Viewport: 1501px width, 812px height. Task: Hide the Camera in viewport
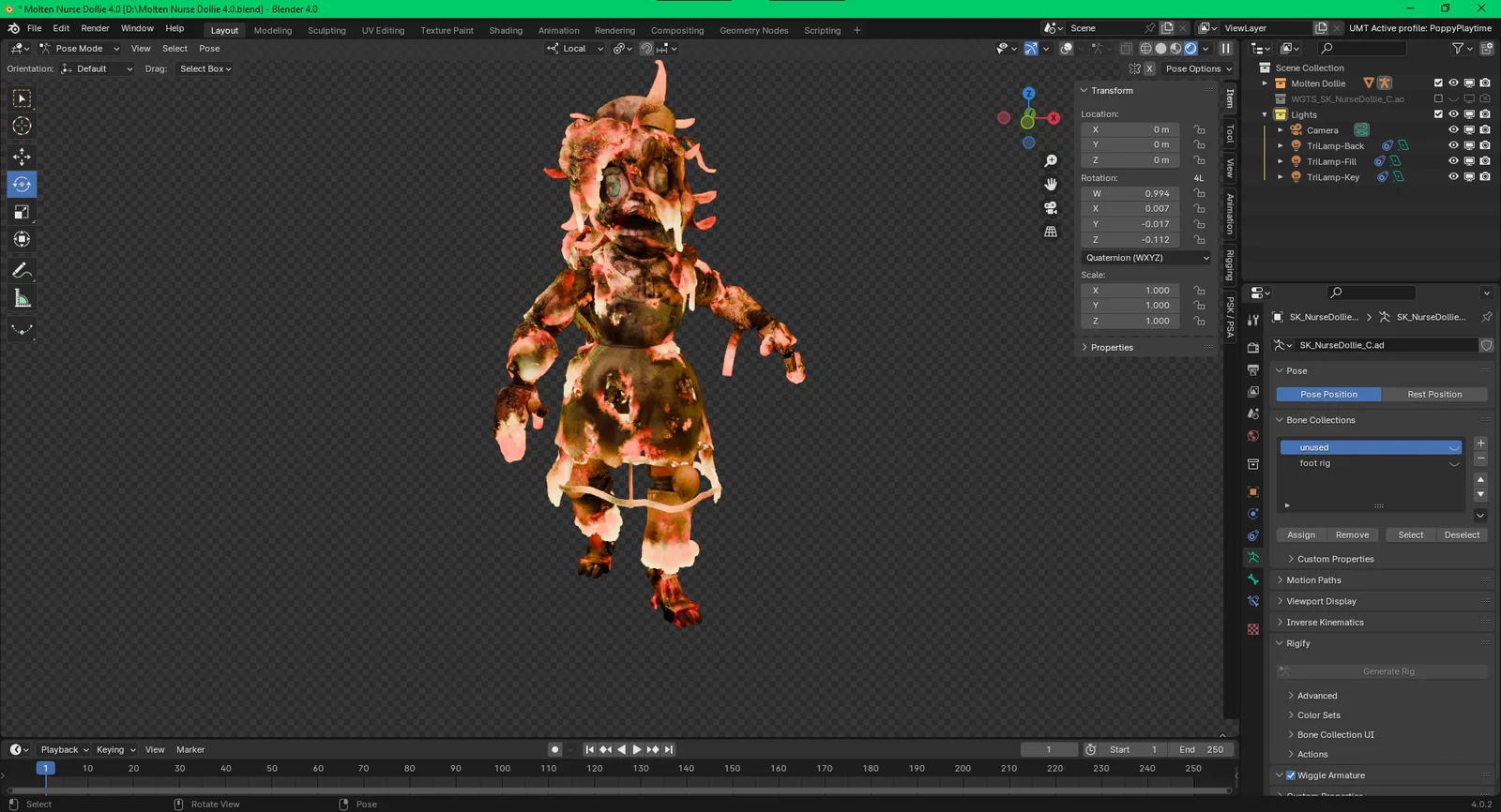(x=1453, y=130)
